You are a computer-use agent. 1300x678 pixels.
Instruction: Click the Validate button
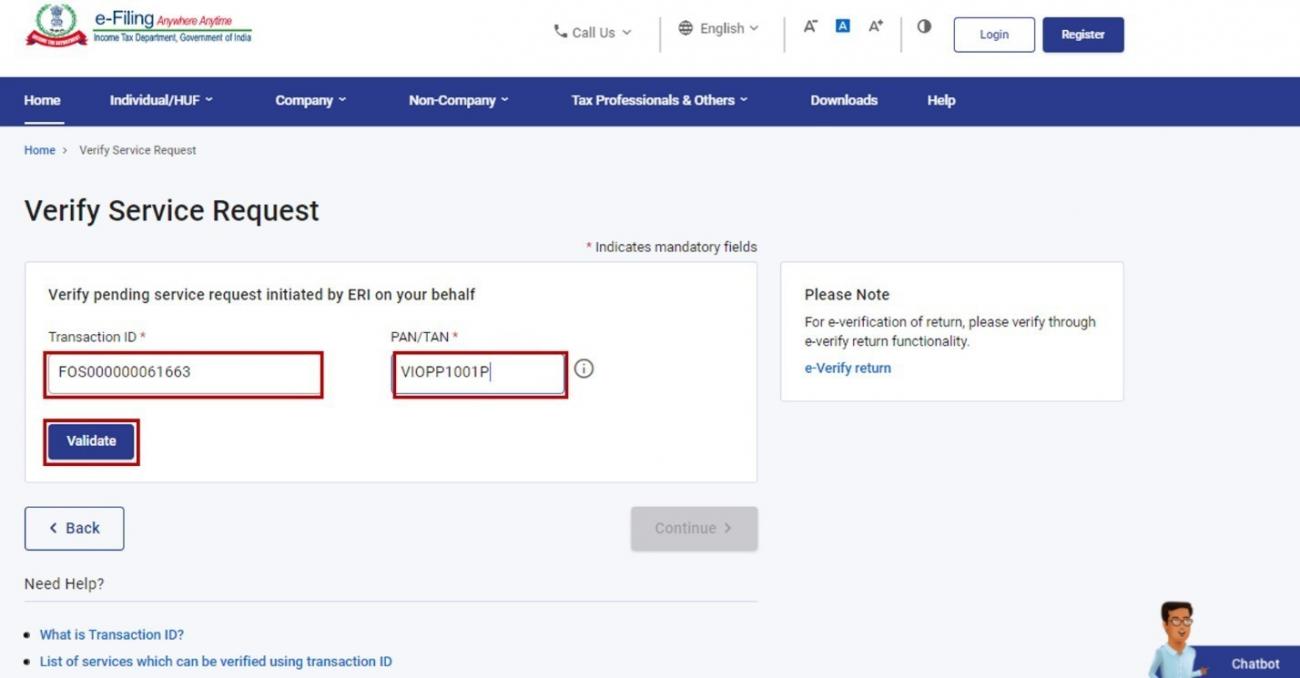coord(91,440)
